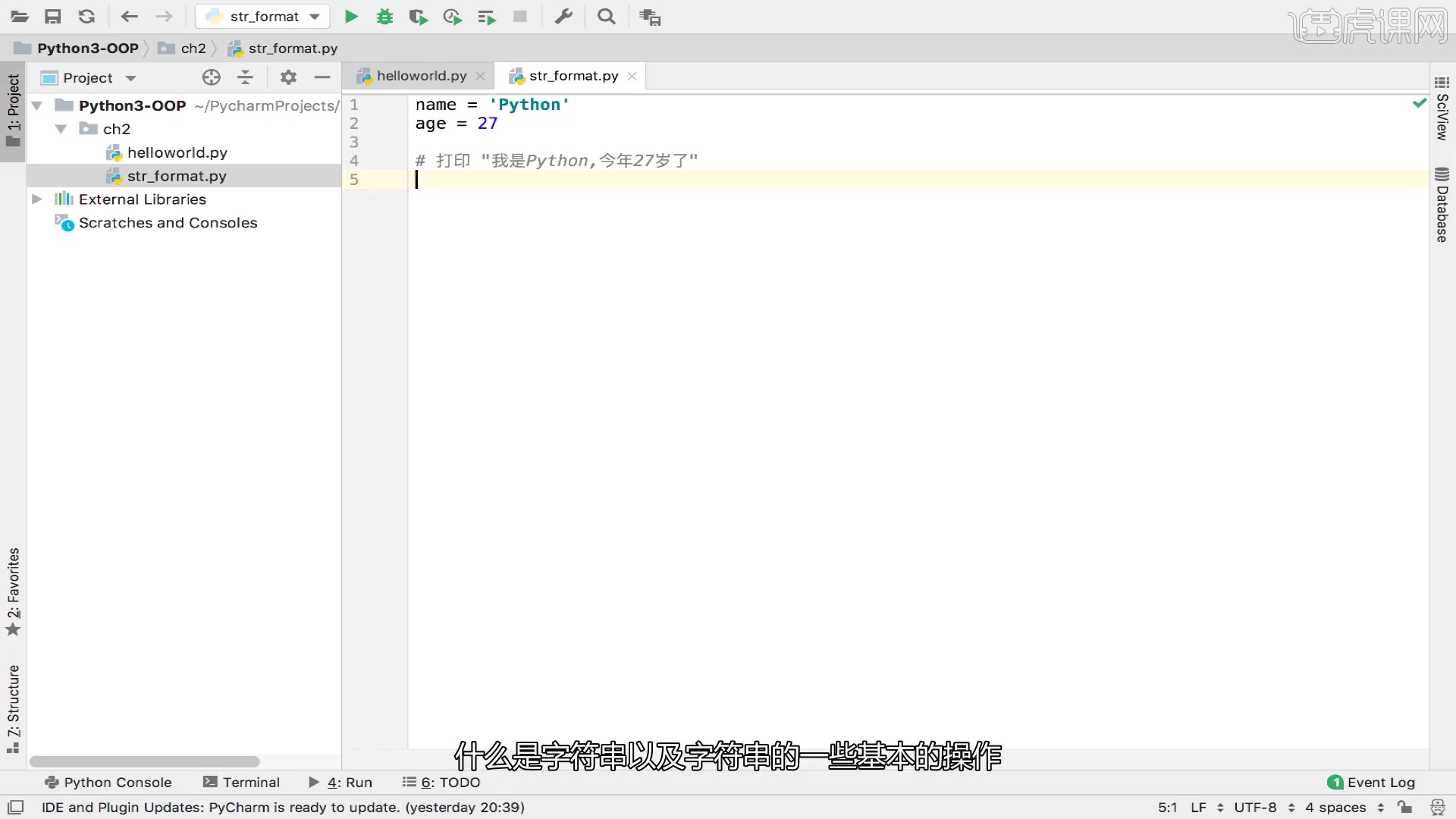Image resolution: width=1456 pixels, height=819 pixels.
Task: Open the Search Everywhere tool
Action: tap(606, 16)
